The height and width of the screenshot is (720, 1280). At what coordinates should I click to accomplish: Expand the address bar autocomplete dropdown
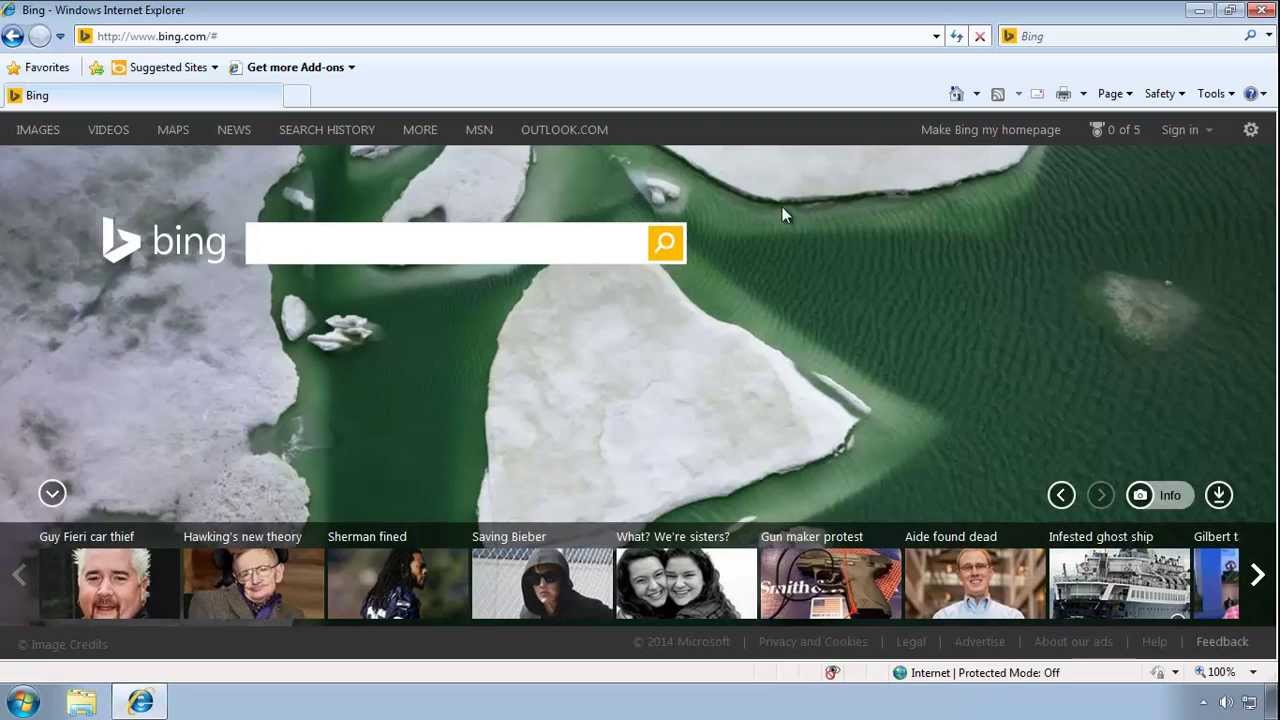(x=936, y=36)
